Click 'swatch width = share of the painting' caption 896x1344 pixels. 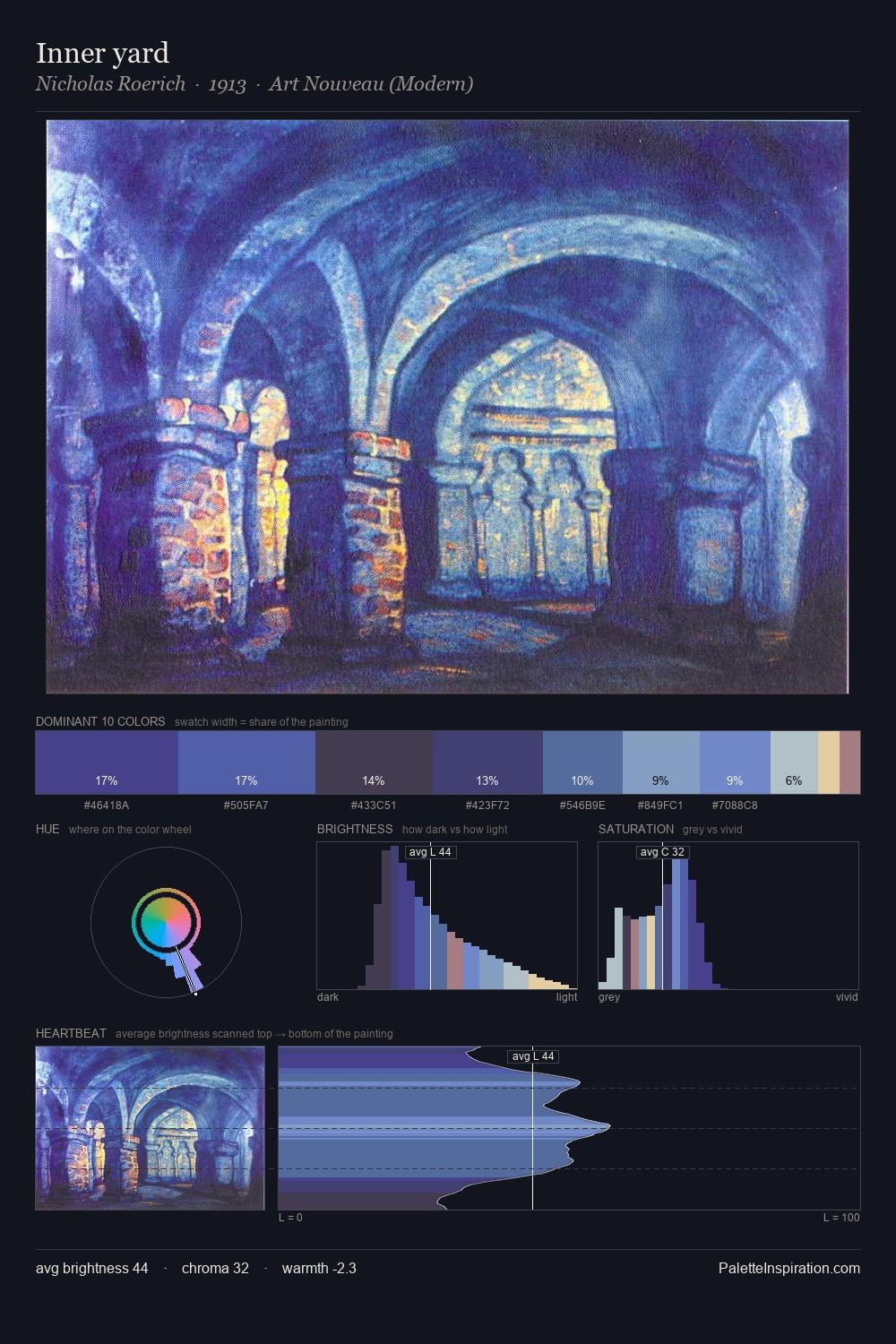click(262, 722)
